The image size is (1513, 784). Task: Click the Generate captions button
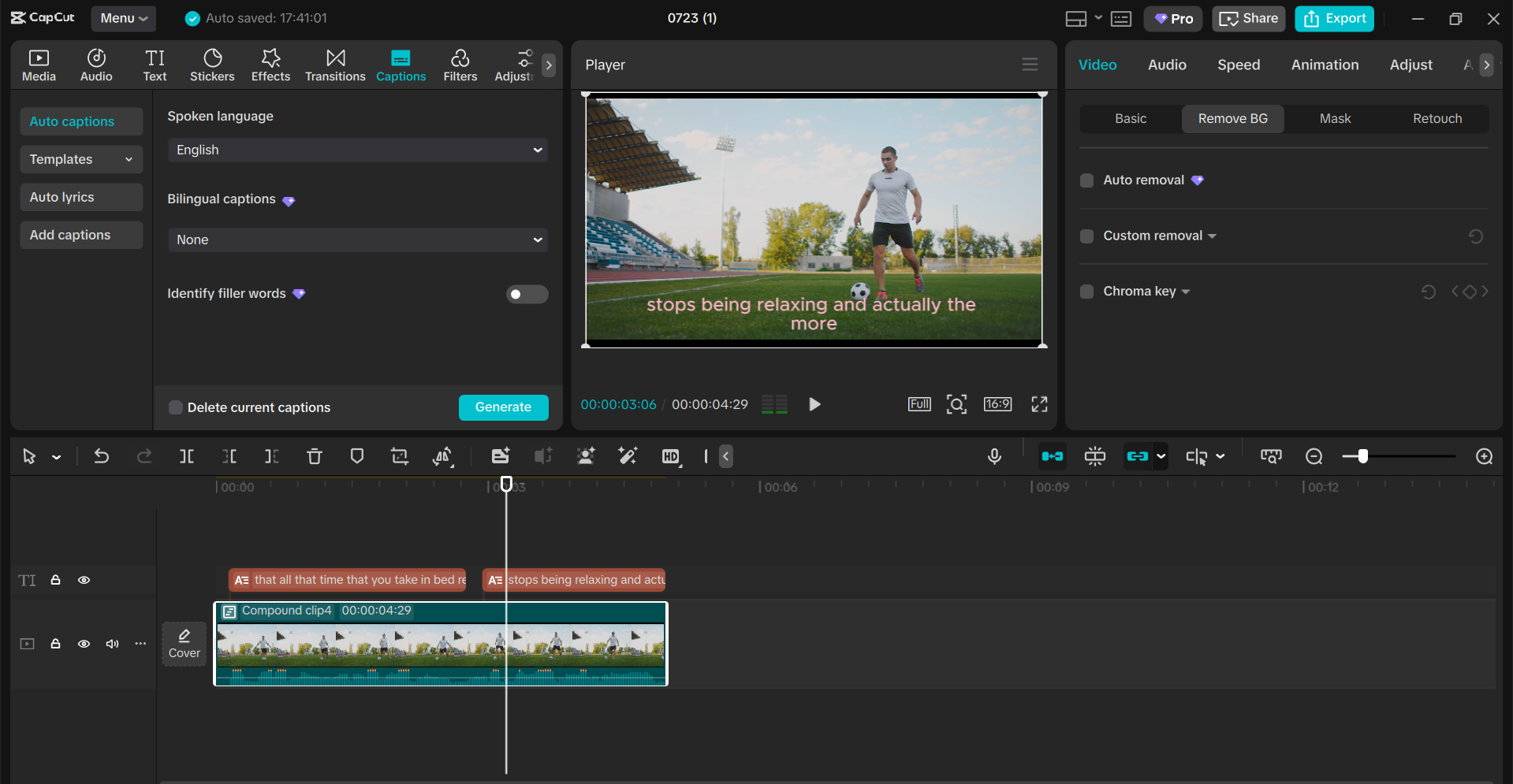click(503, 407)
